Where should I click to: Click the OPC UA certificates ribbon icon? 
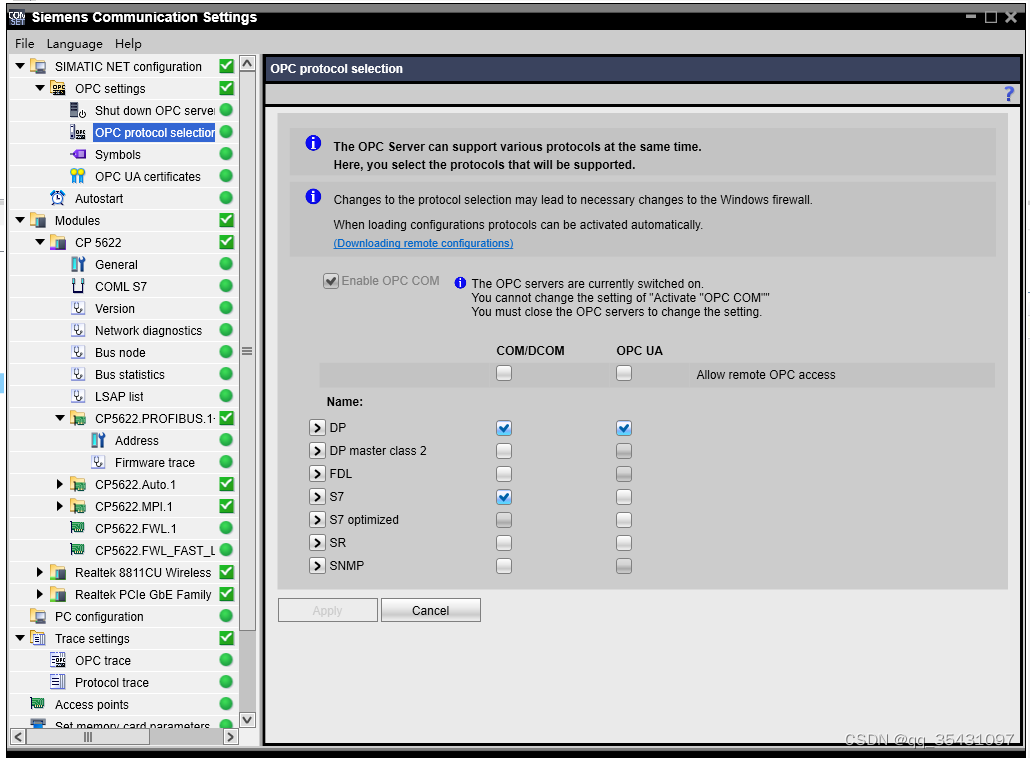78,176
